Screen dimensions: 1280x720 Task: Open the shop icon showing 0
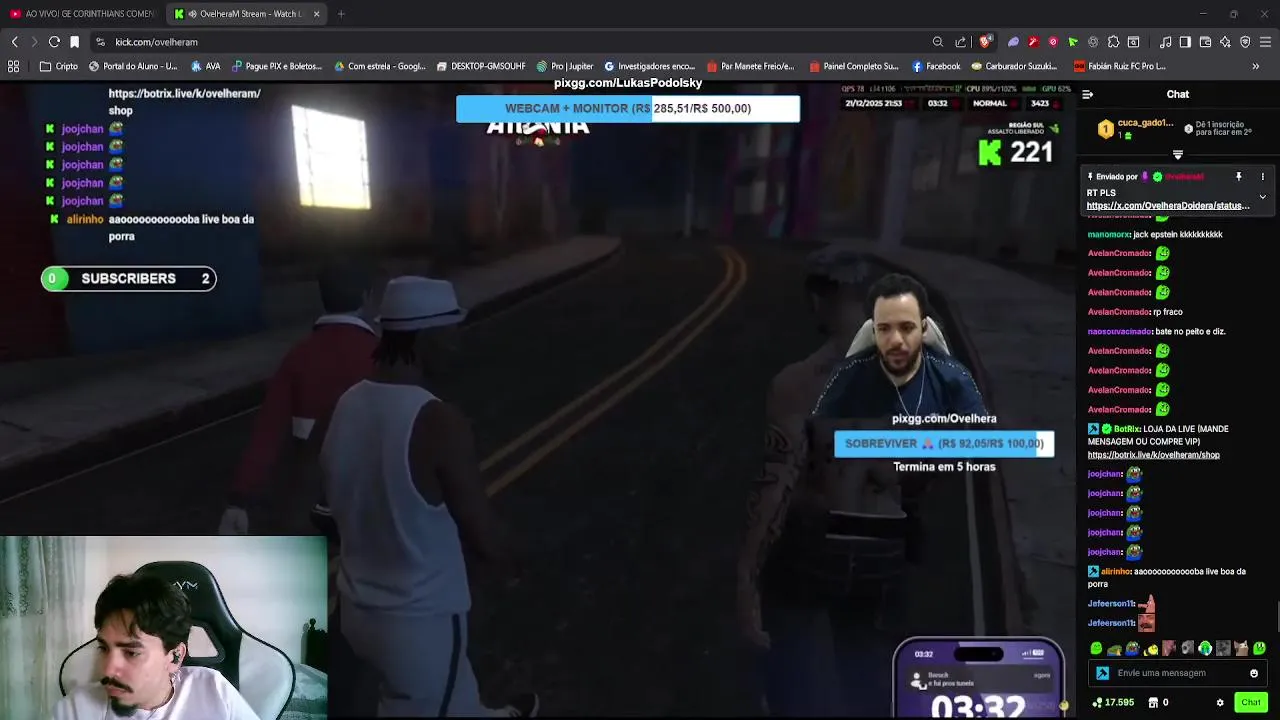[x=1158, y=703]
